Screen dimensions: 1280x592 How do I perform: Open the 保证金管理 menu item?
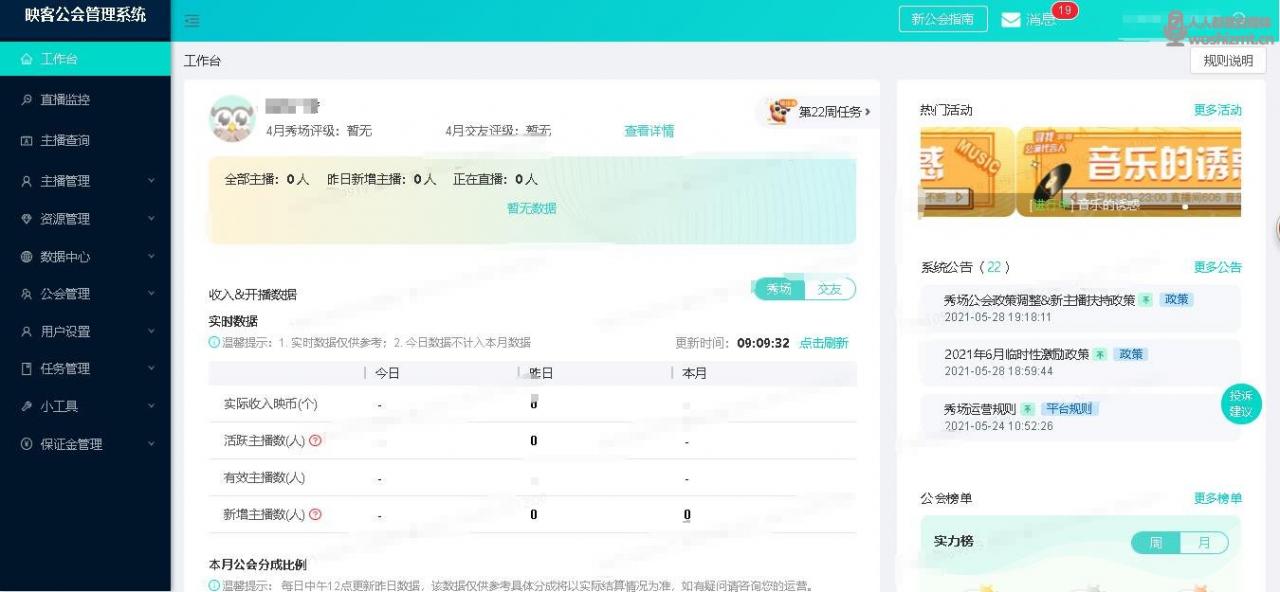[x=70, y=443]
